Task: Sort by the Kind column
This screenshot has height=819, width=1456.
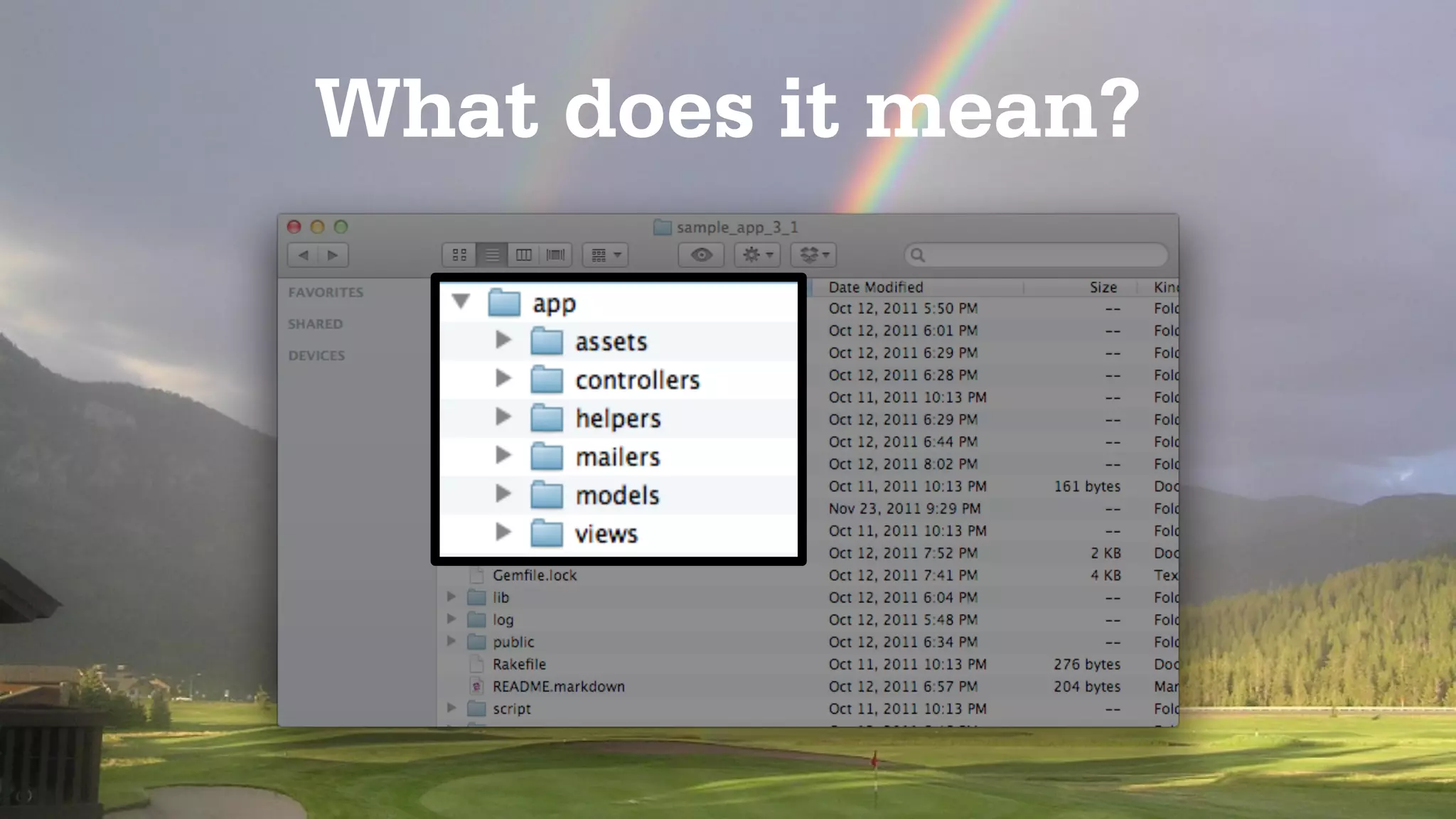Action: click(x=1165, y=287)
